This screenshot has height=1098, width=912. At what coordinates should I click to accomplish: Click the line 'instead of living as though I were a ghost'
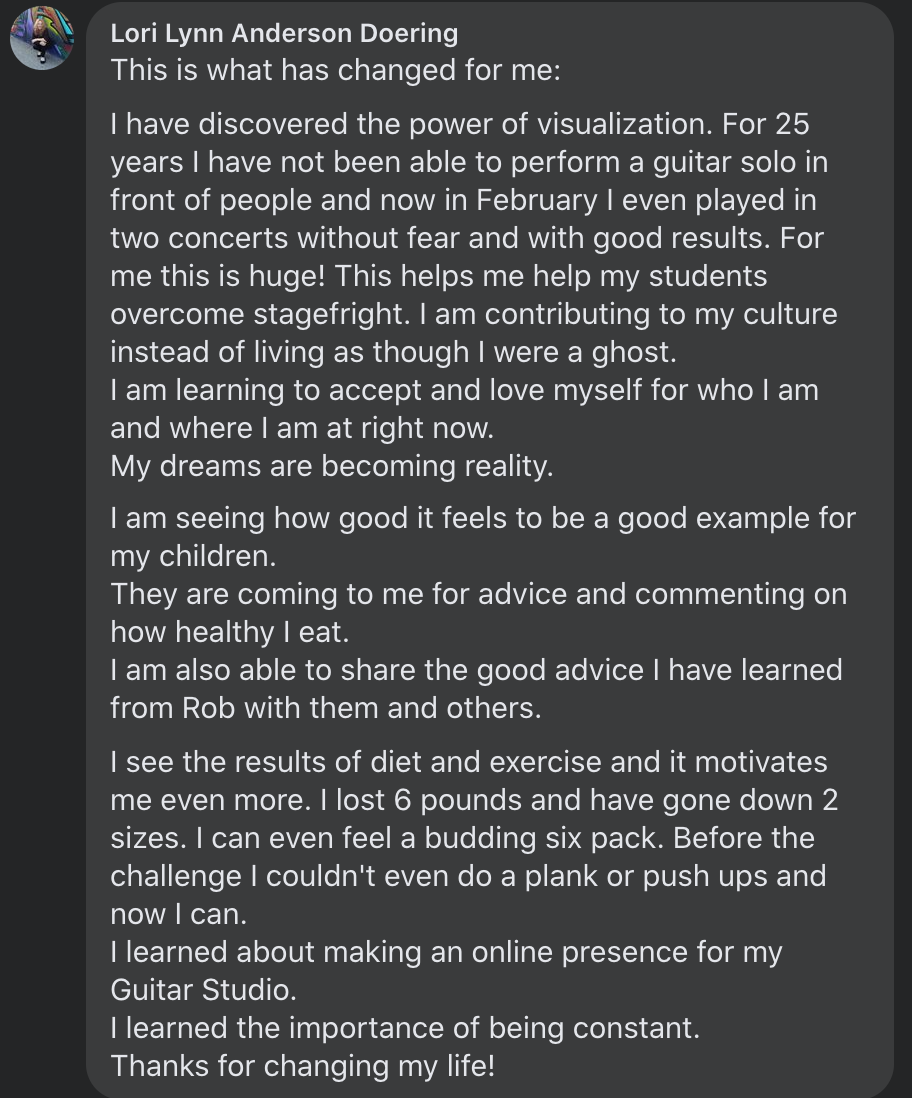coord(393,352)
